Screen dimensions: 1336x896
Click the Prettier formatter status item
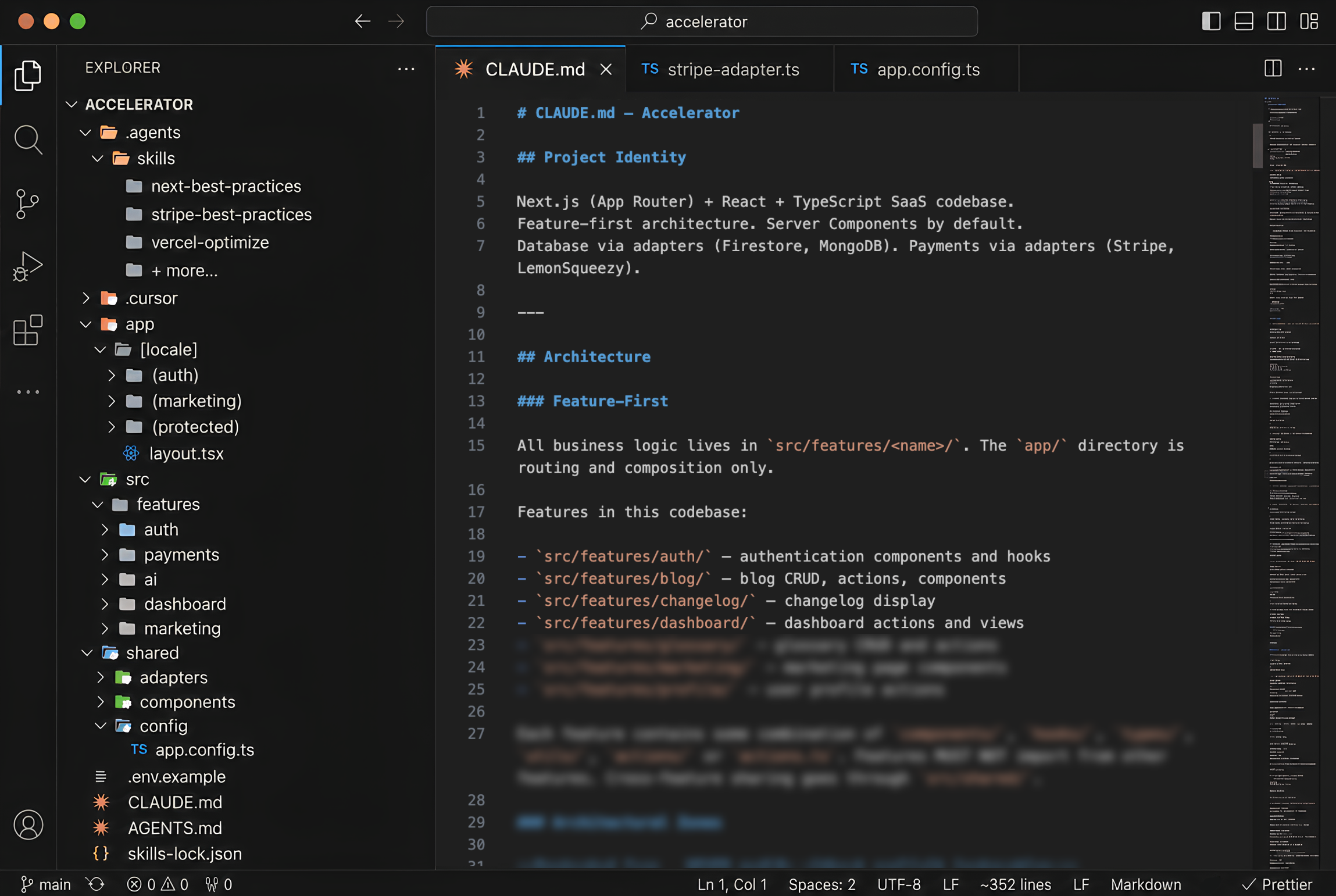pyautogui.click(x=1277, y=884)
